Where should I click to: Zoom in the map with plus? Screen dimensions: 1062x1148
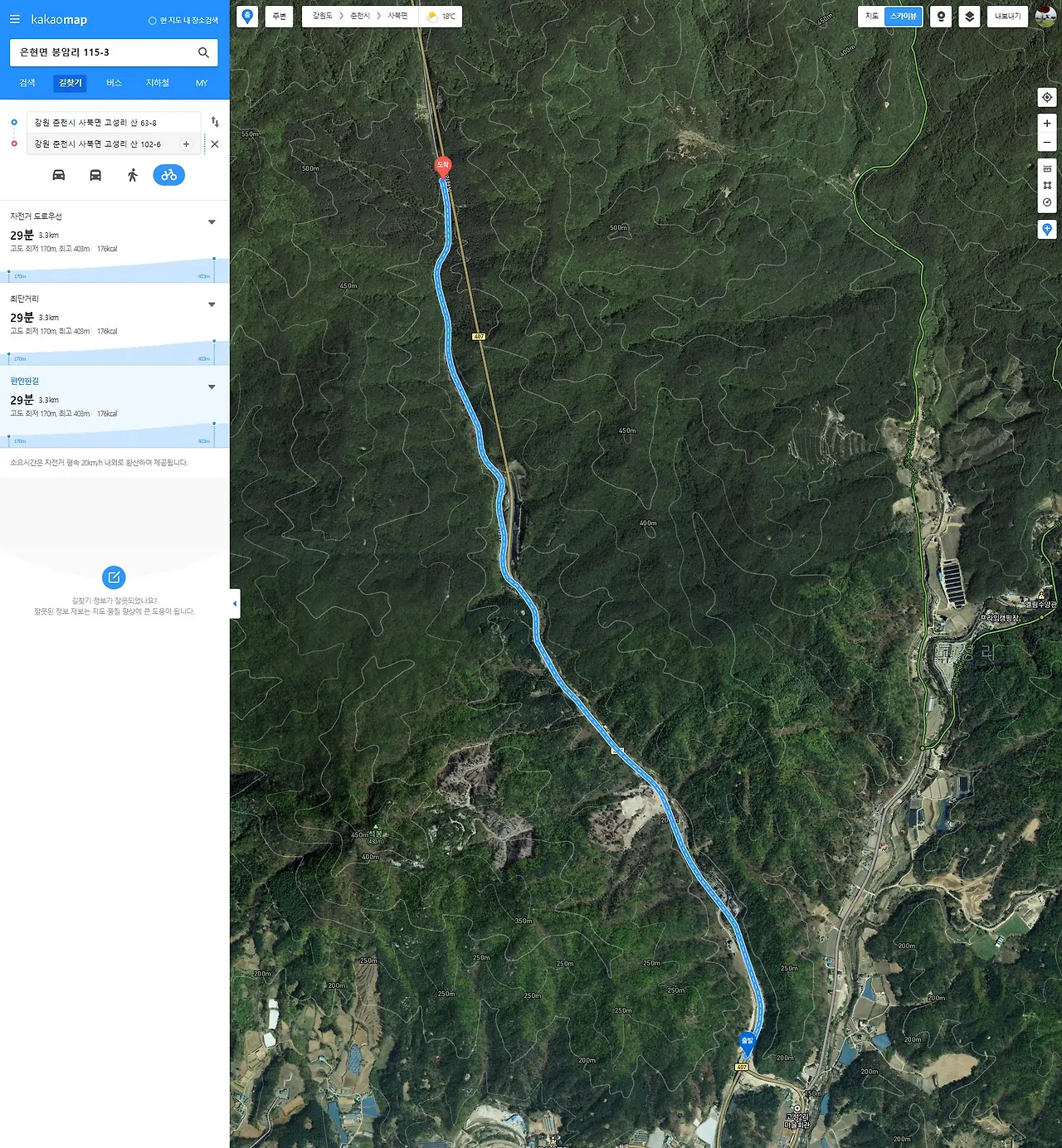pyautogui.click(x=1047, y=124)
